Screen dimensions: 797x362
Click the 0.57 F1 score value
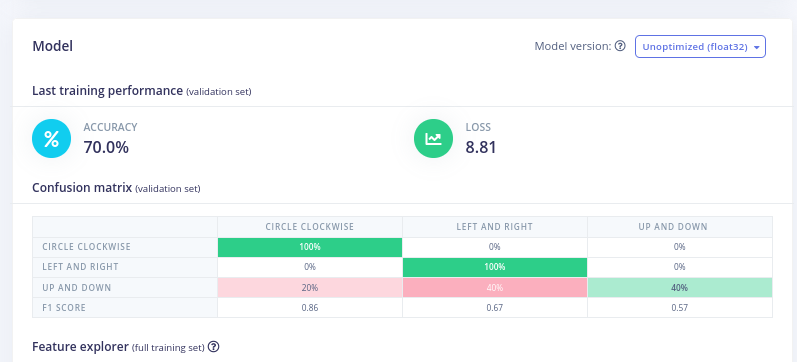[x=680, y=308]
